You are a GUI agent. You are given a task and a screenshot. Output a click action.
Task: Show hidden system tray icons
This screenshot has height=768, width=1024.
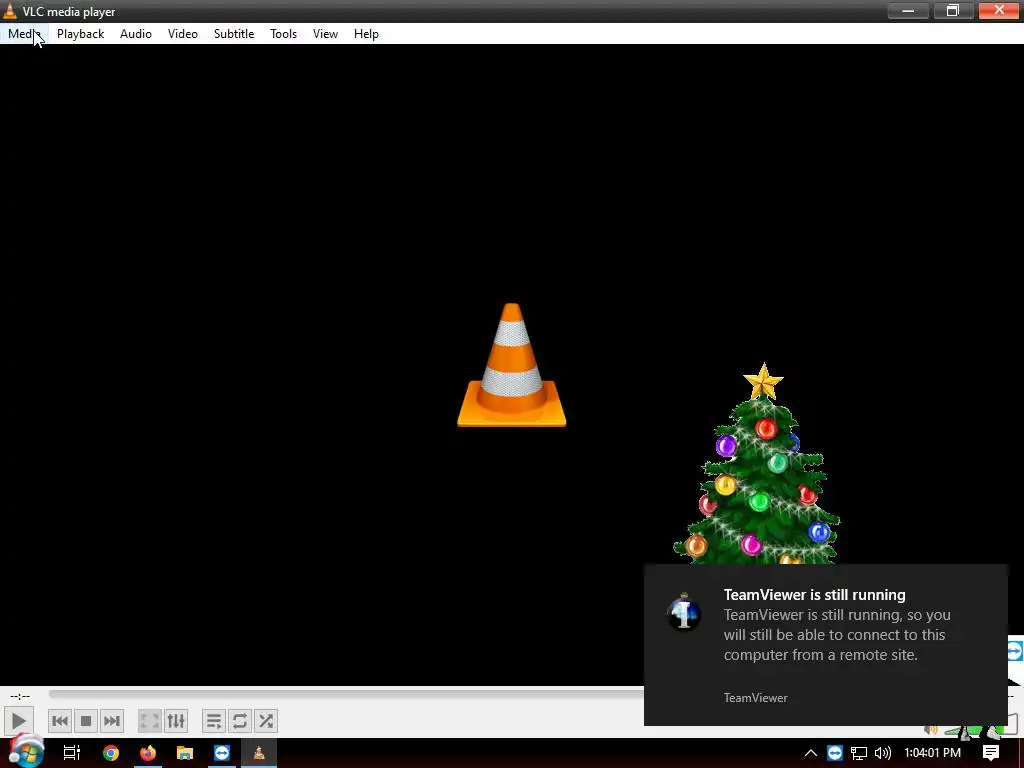[x=810, y=753]
